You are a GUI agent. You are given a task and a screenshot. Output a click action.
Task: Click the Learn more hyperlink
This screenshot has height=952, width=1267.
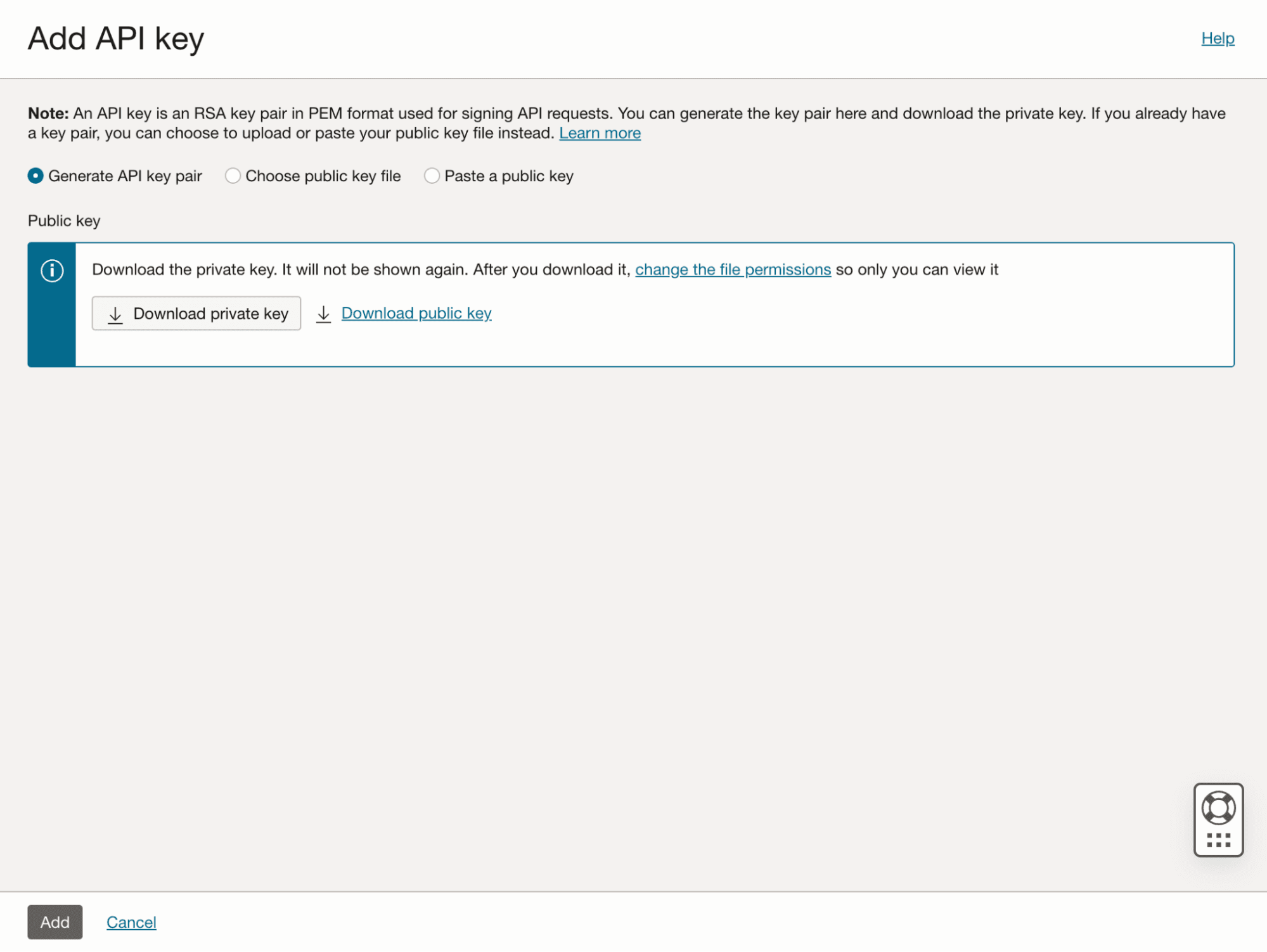click(x=601, y=133)
